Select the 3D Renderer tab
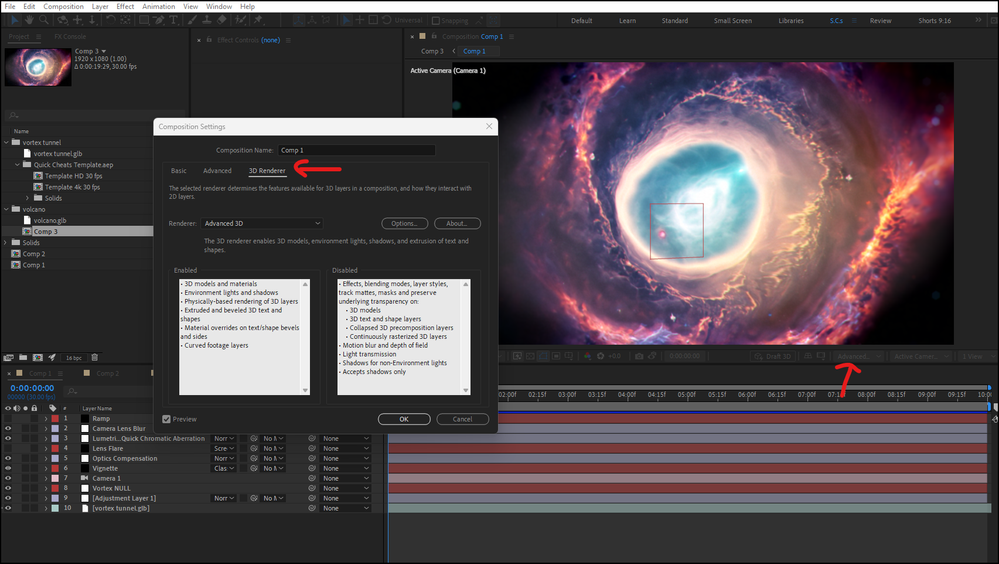The width and height of the screenshot is (999, 564). pyautogui.click(x=267, y=170)
